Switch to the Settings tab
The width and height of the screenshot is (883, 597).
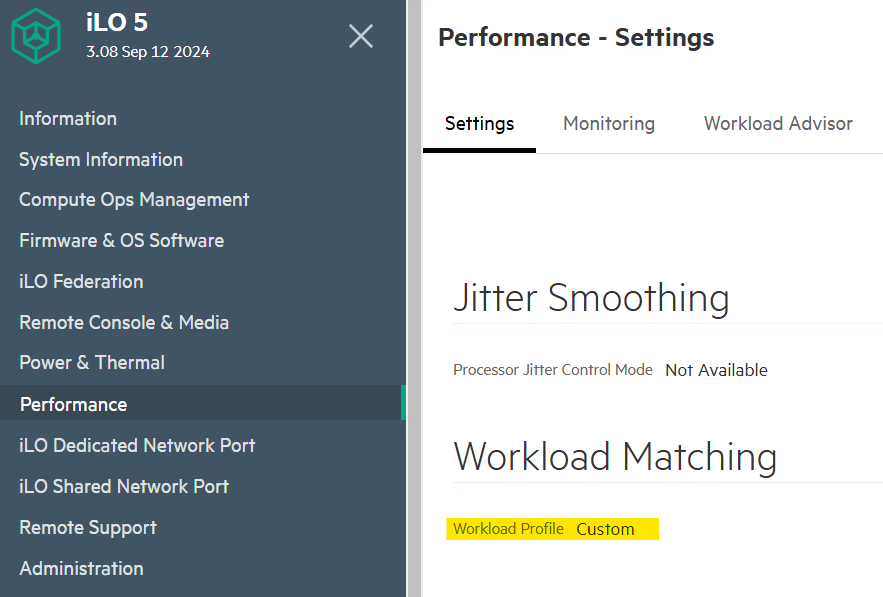tap(479, 124)
